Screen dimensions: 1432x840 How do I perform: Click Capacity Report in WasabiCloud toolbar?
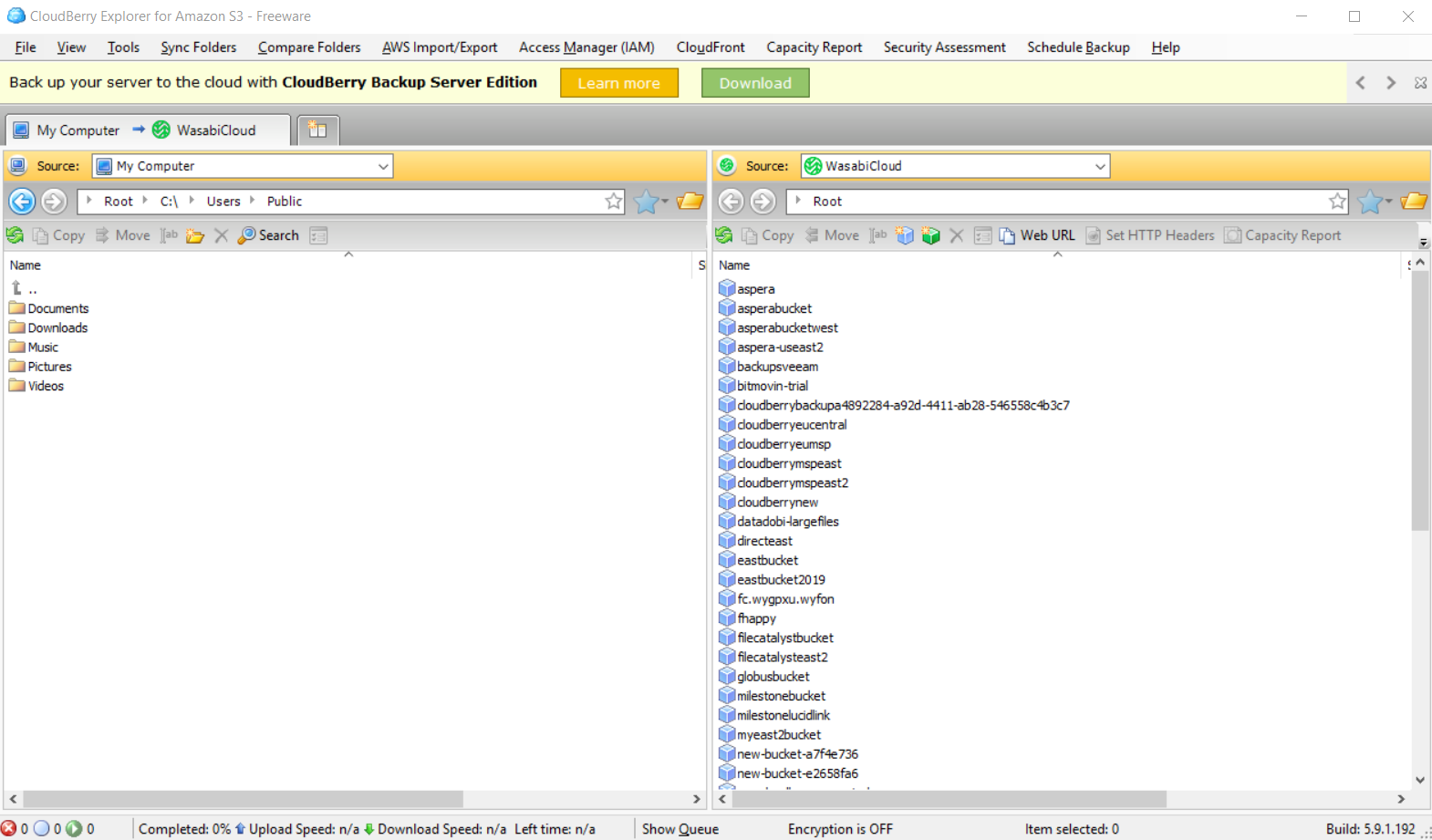1282,235
